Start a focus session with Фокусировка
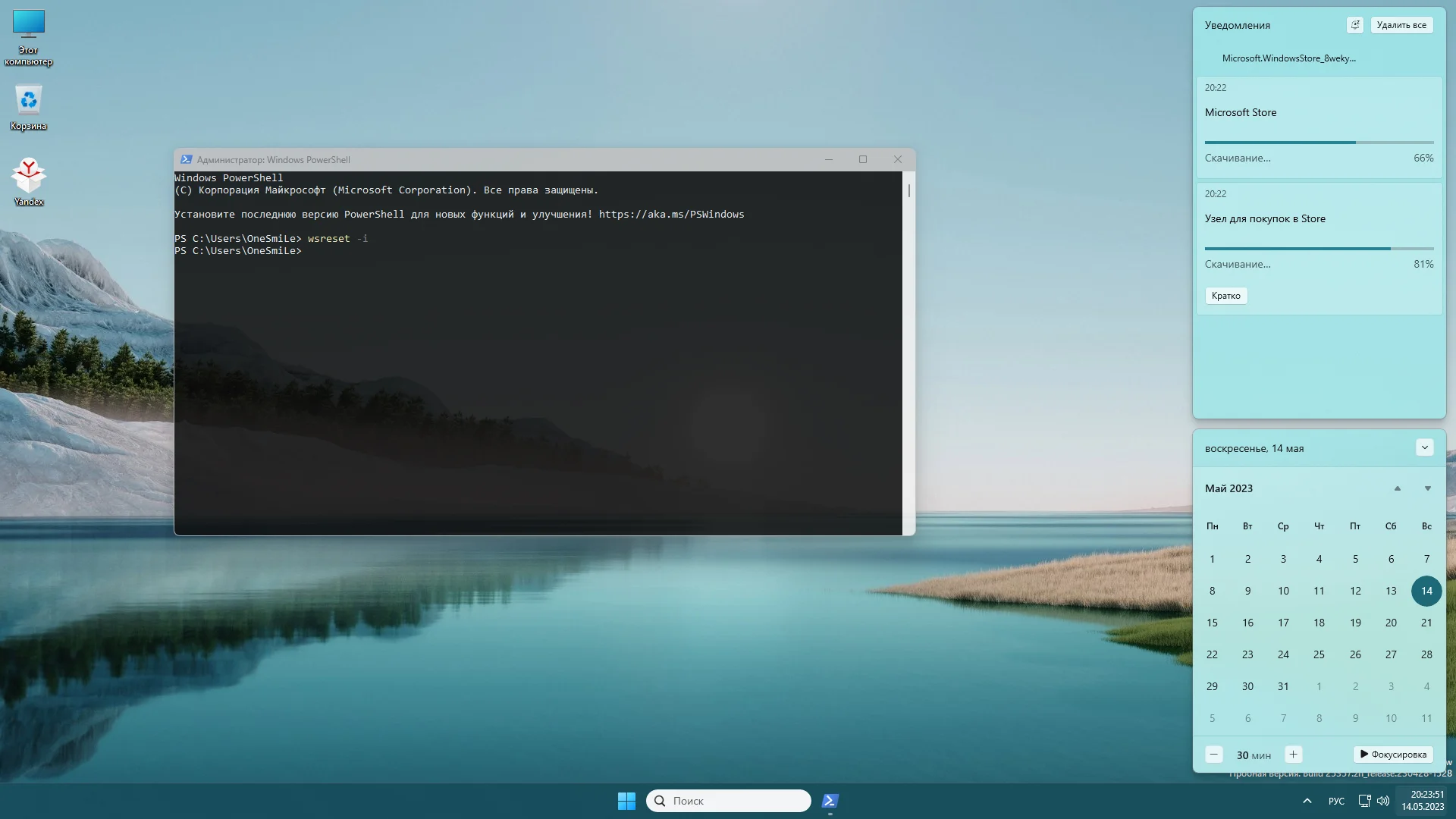1456x819 pixels. point(1393,755)
